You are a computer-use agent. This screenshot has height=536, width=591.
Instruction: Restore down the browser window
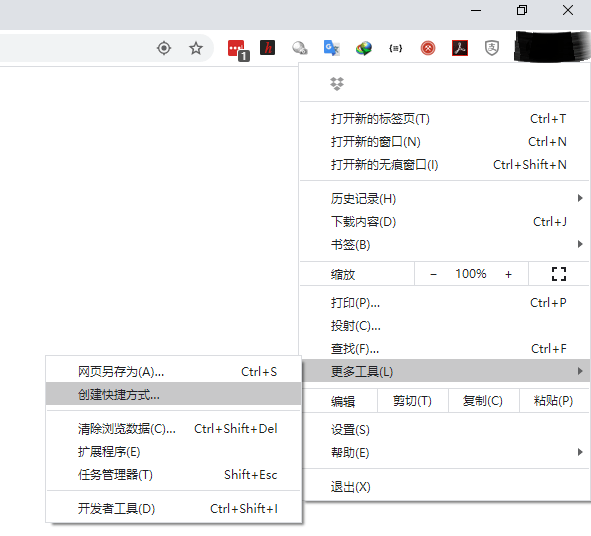pos(522,11)
